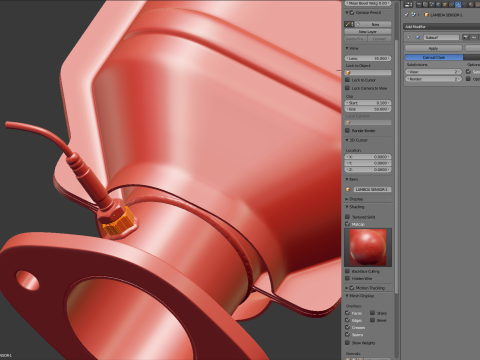
Task: Collapse the Grease Pencil panel
Action: tap(347, 13)
